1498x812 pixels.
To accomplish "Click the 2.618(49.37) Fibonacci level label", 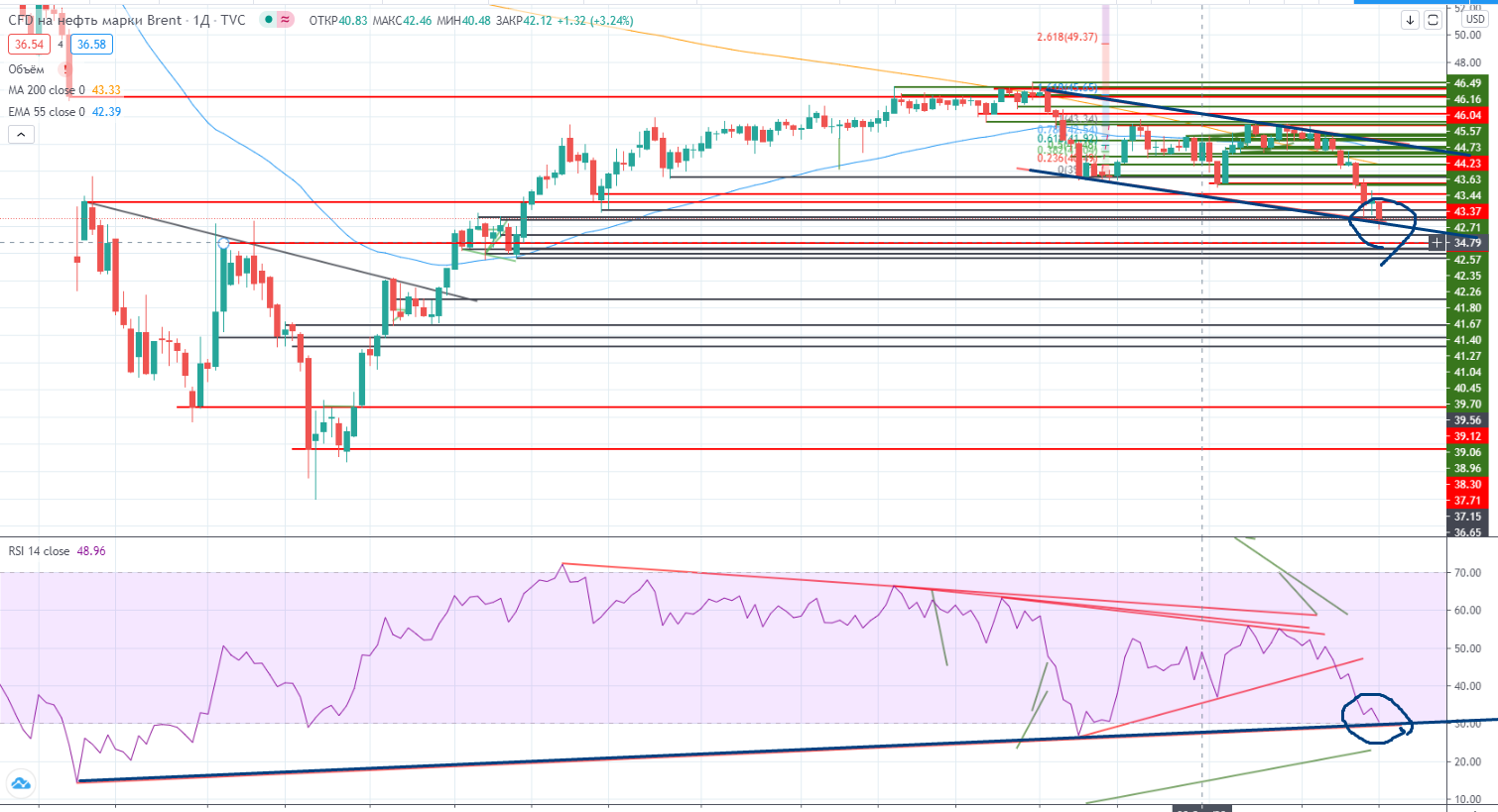I will click(x=1066, y=38).
